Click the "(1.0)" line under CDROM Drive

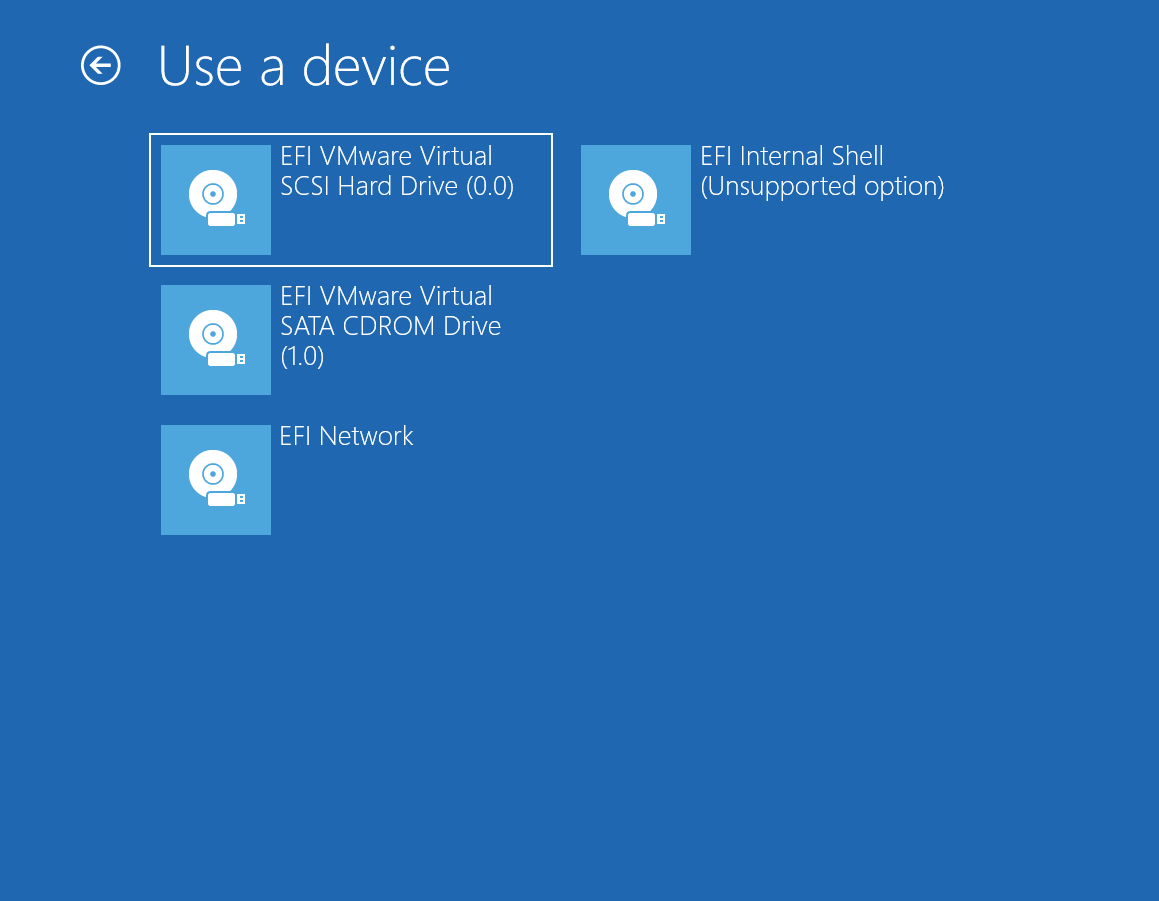302,356
